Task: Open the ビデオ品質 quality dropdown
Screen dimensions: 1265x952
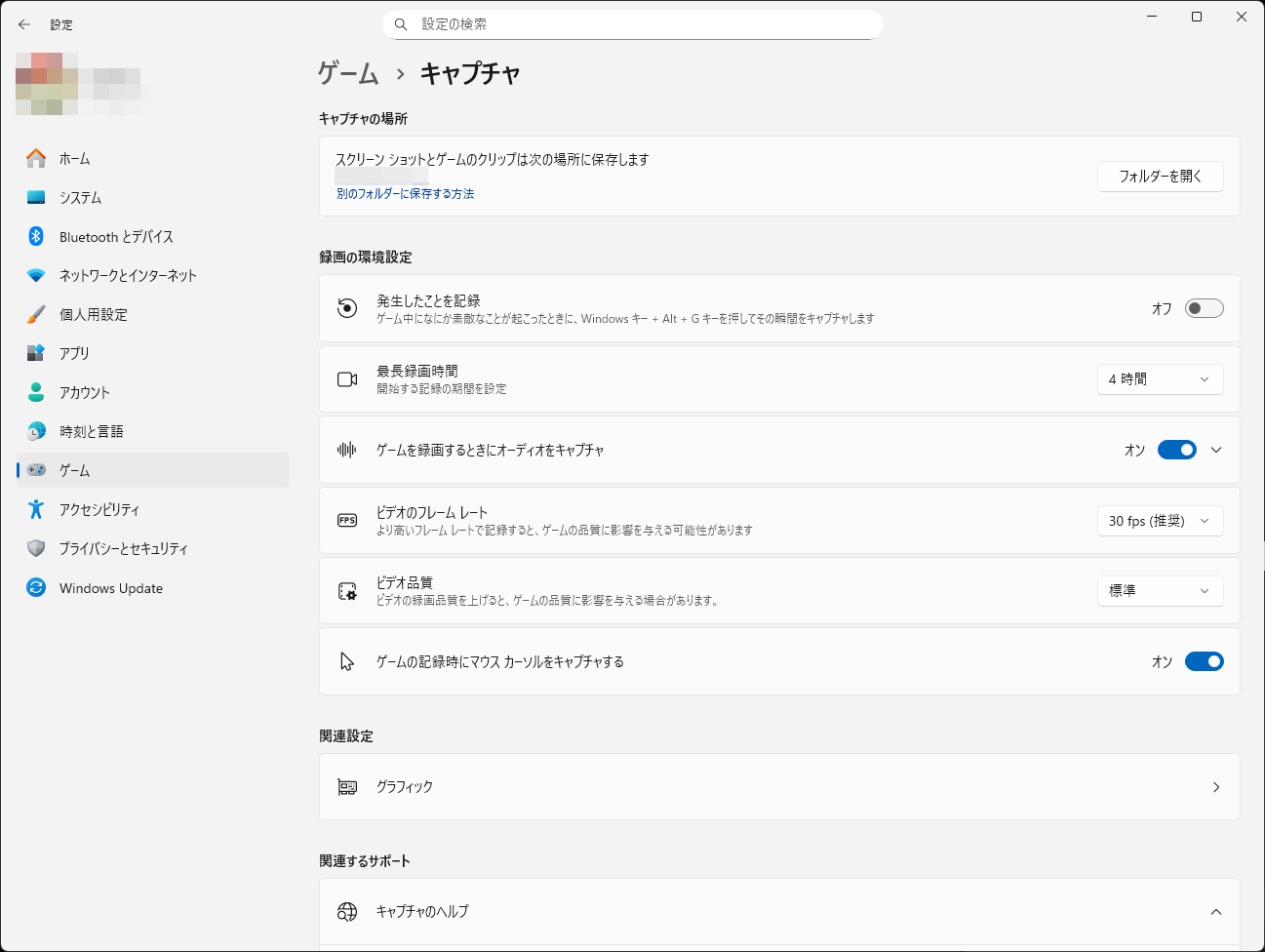Action: (1160, 590)
